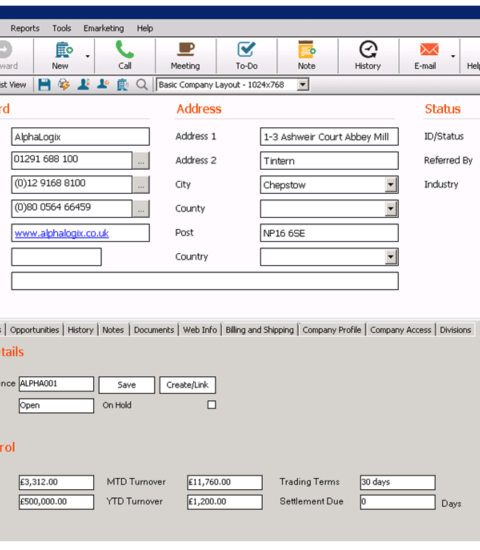
Task: Click the 01291 688 100 phone field
Action: pos(72,161)
